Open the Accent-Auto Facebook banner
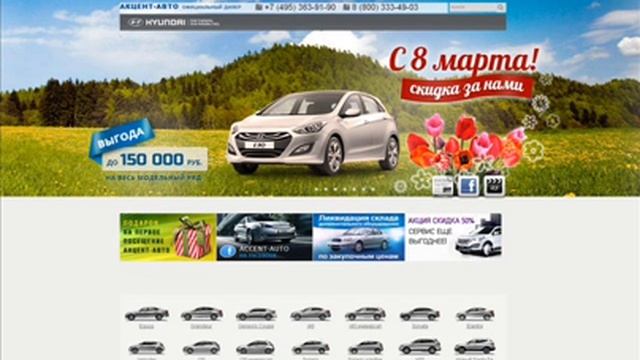Image resolution: width=640 pixels, height=360 pixels. [264, 237]
